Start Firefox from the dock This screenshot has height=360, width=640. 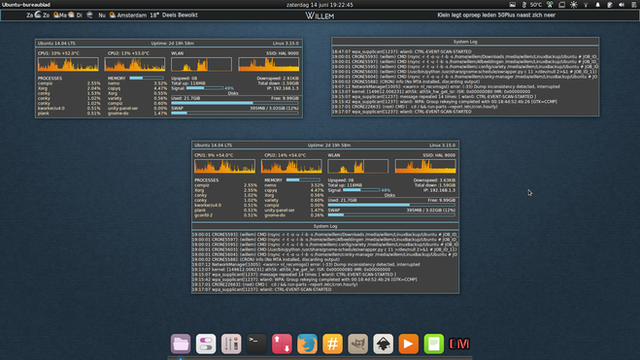click(x=307, y=344)
